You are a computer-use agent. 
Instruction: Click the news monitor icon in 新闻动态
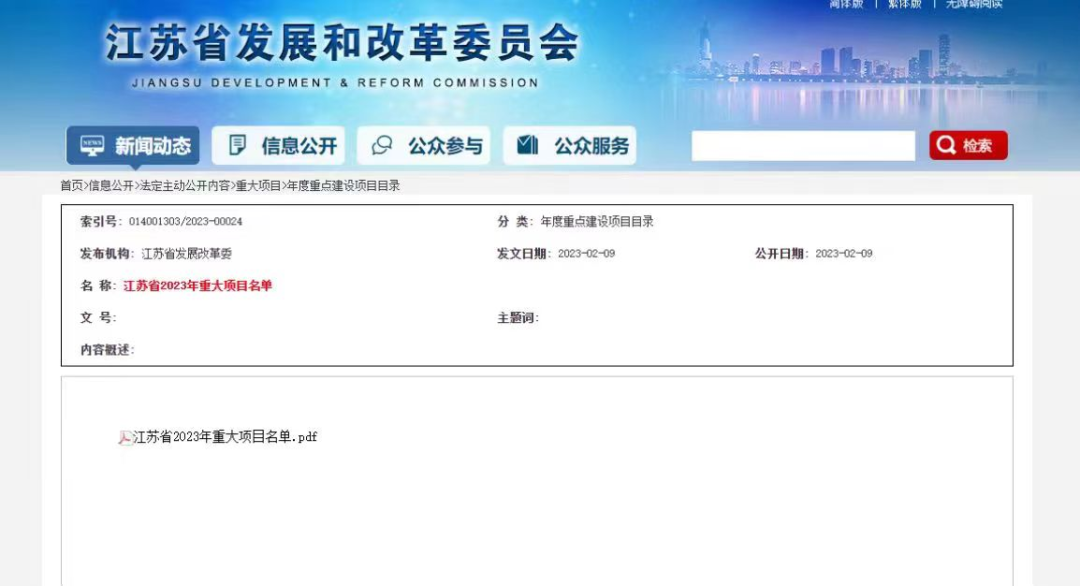pos(92,146)
